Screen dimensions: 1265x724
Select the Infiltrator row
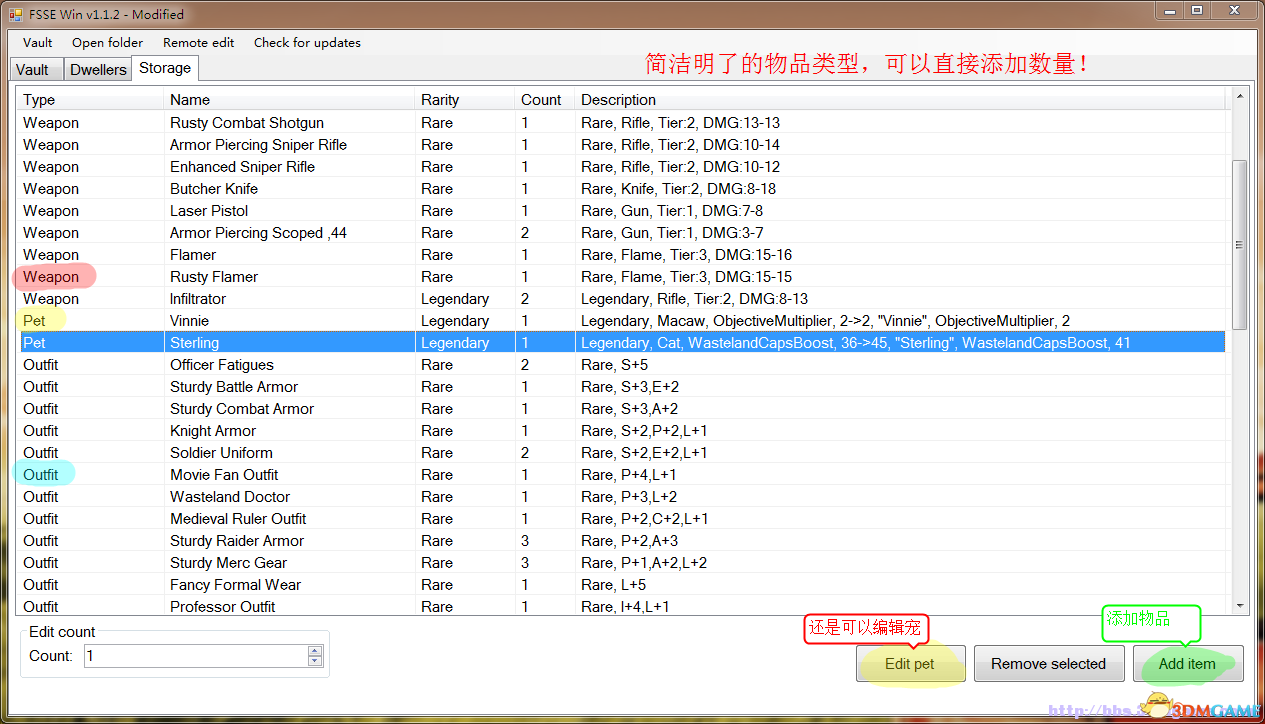(x=621, y=299)
